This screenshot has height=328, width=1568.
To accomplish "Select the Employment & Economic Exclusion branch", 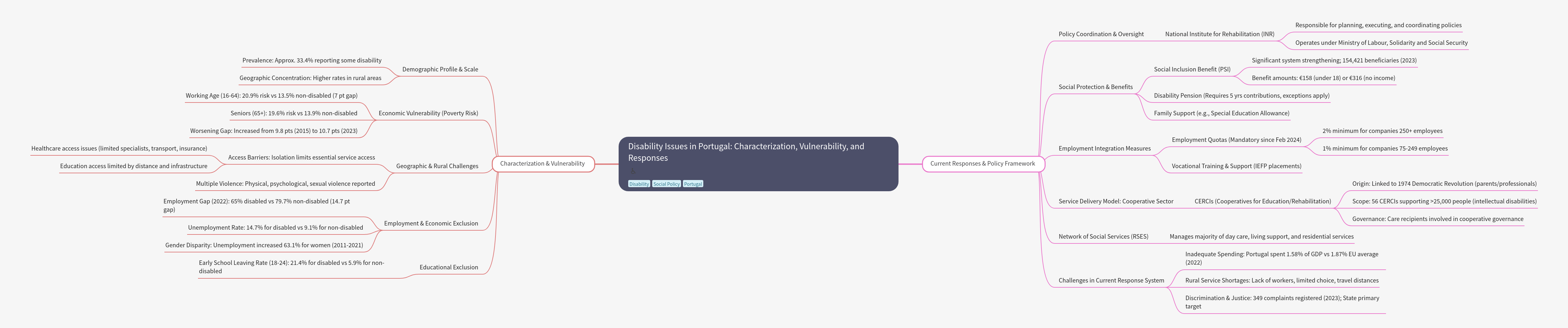I will pyautogui.click(x=431, y=223).
